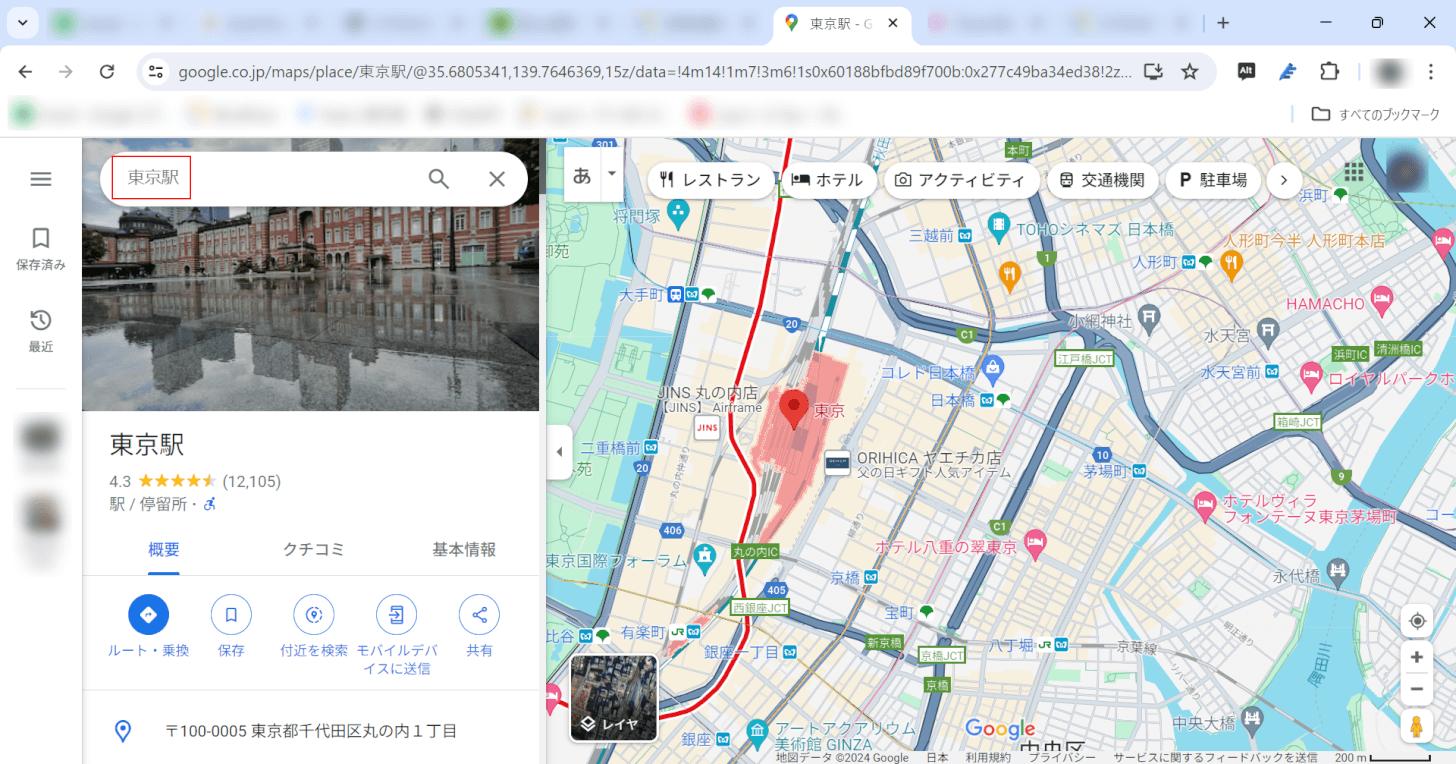Click the Share (共有) button
Viewport: 1456px width, 764px height.
479,627
